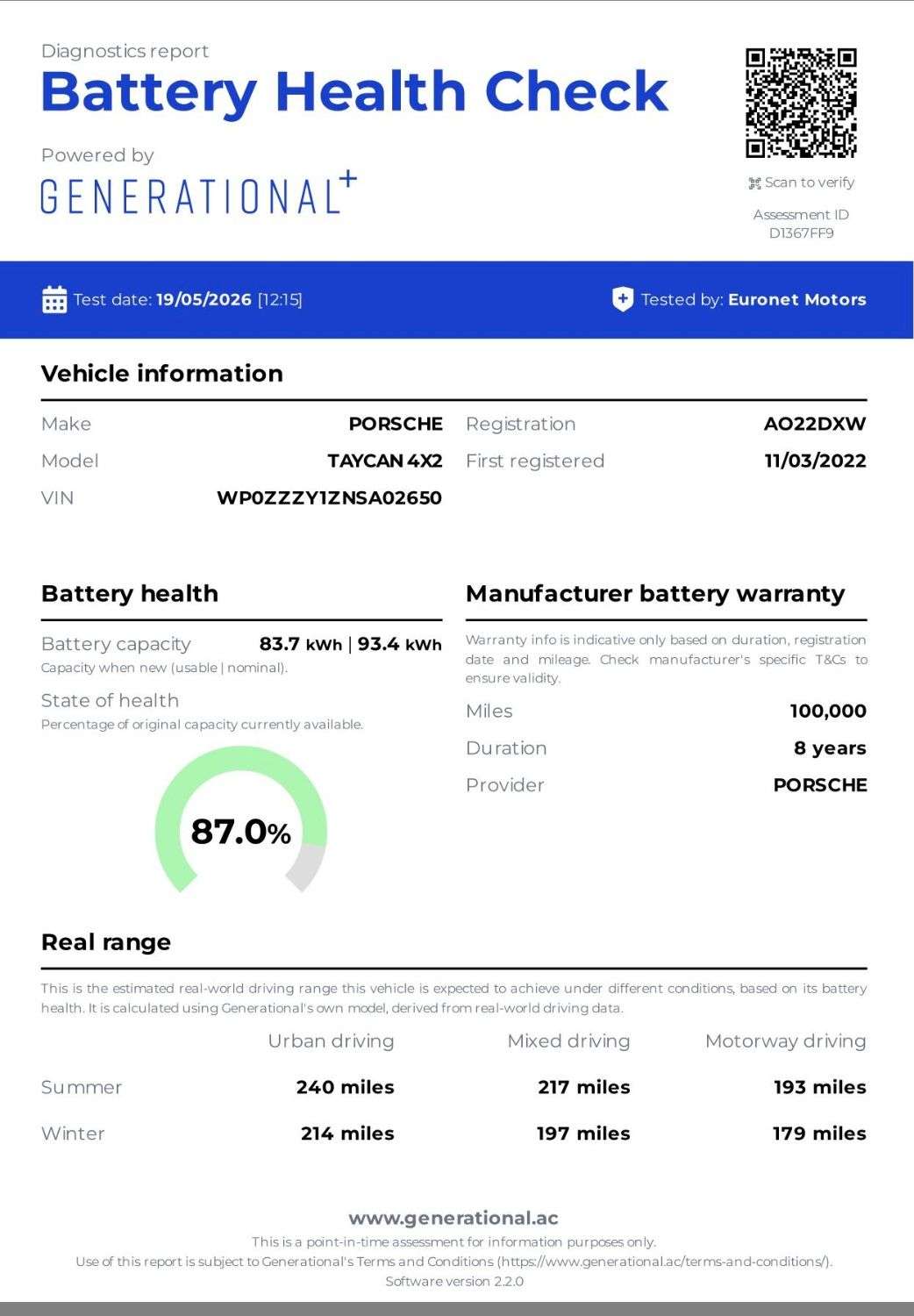Click the Manufacturer battery warranty heading
This screenshot has width=914, height=1316.
(655, 594)
